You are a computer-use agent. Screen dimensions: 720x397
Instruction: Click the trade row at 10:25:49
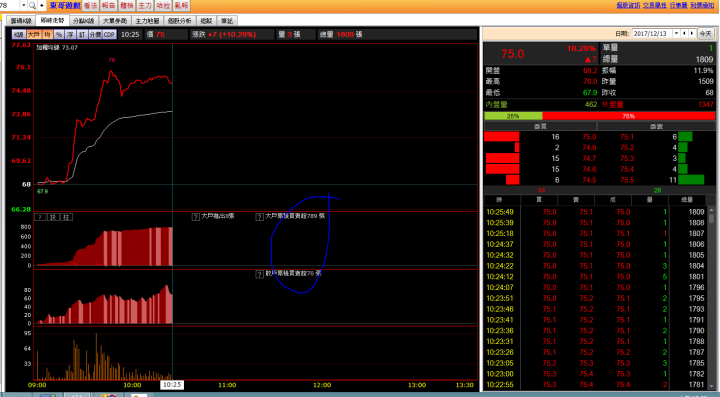tap(595, 212)
